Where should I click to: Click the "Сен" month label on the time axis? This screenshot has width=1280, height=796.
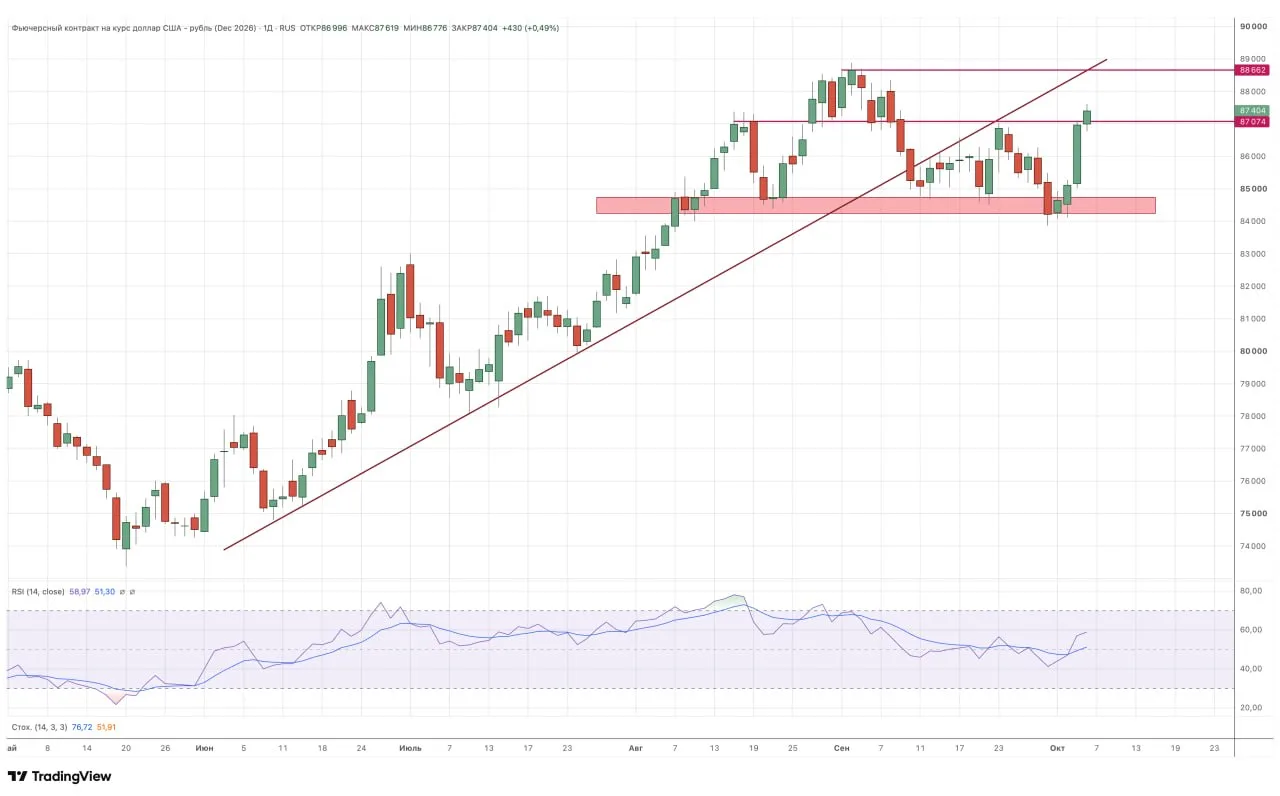pos(842,747)
